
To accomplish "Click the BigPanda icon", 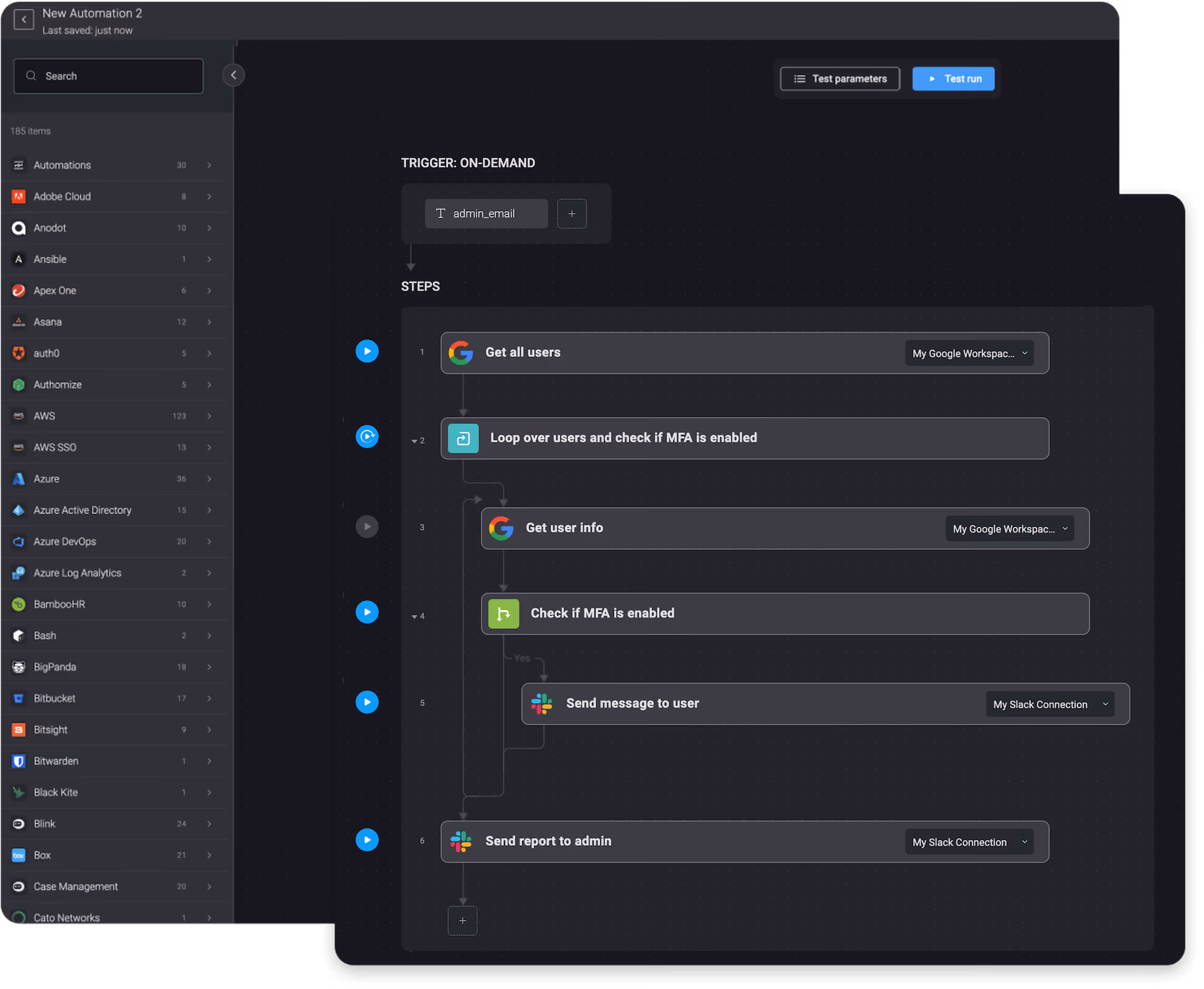I will [x=19, y=667].
